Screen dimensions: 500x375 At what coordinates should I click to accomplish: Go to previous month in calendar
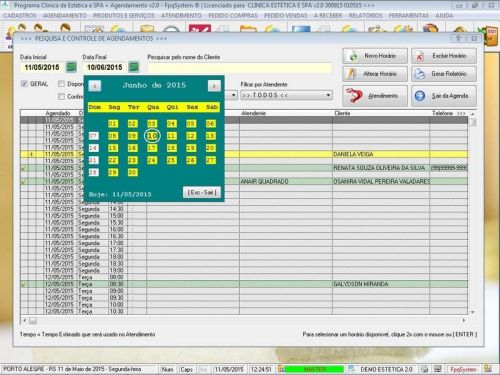95,86
